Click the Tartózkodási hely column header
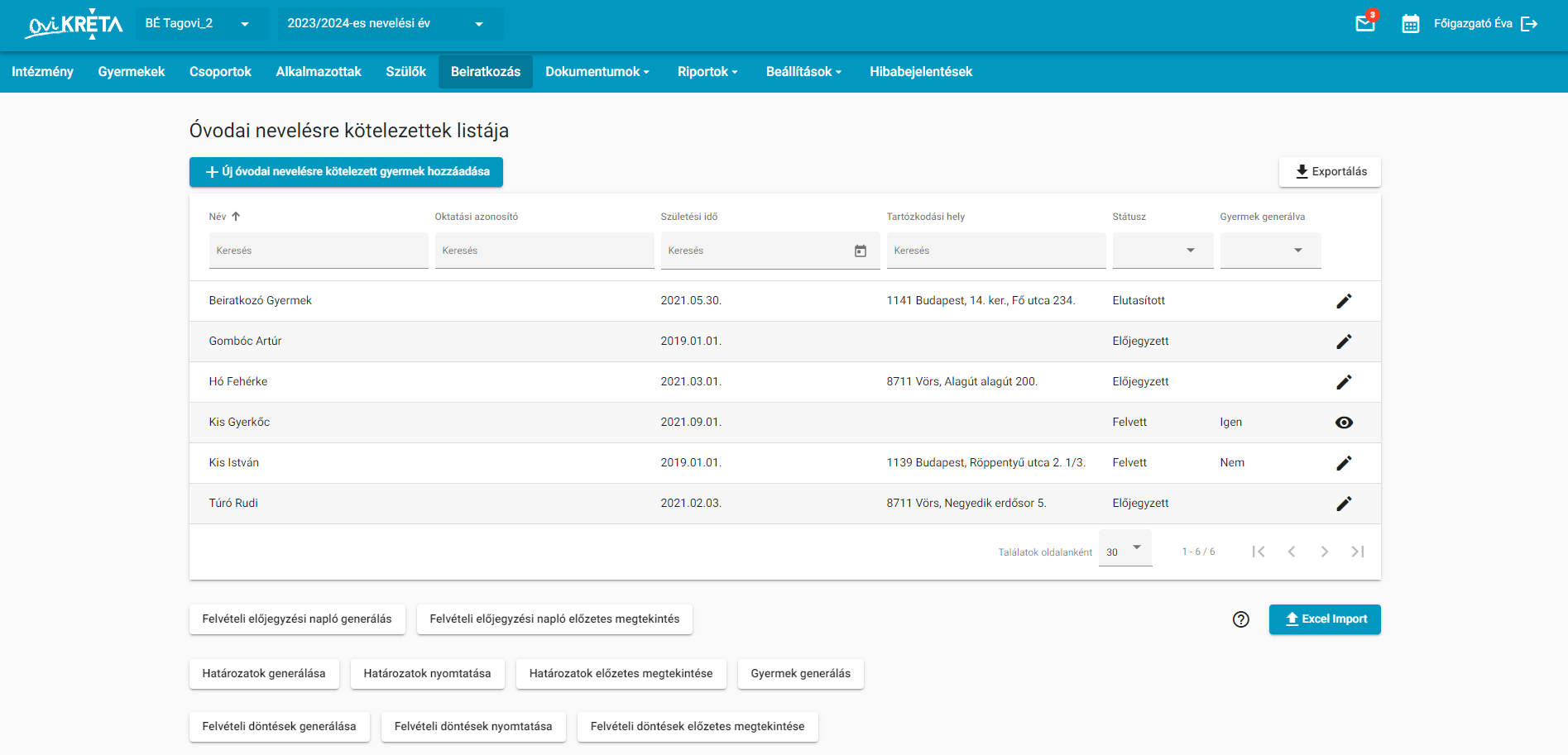1568x755 pixels. click(x=926, y=217)
